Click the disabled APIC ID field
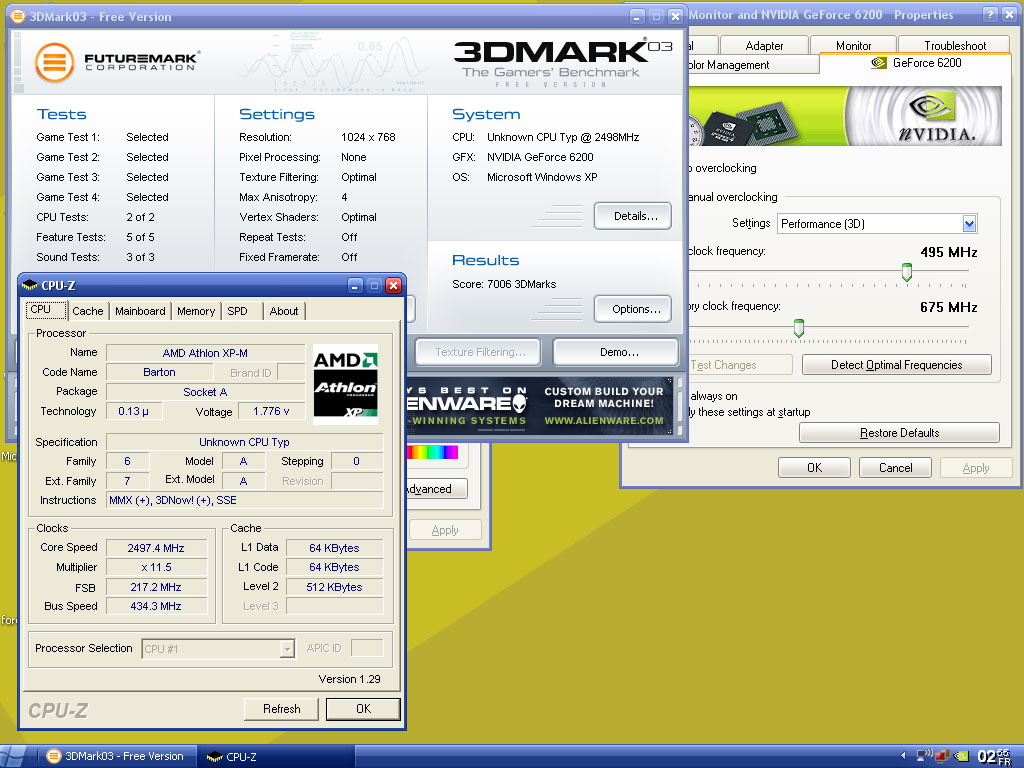The image size is (1024, 768). coord(367,648)
